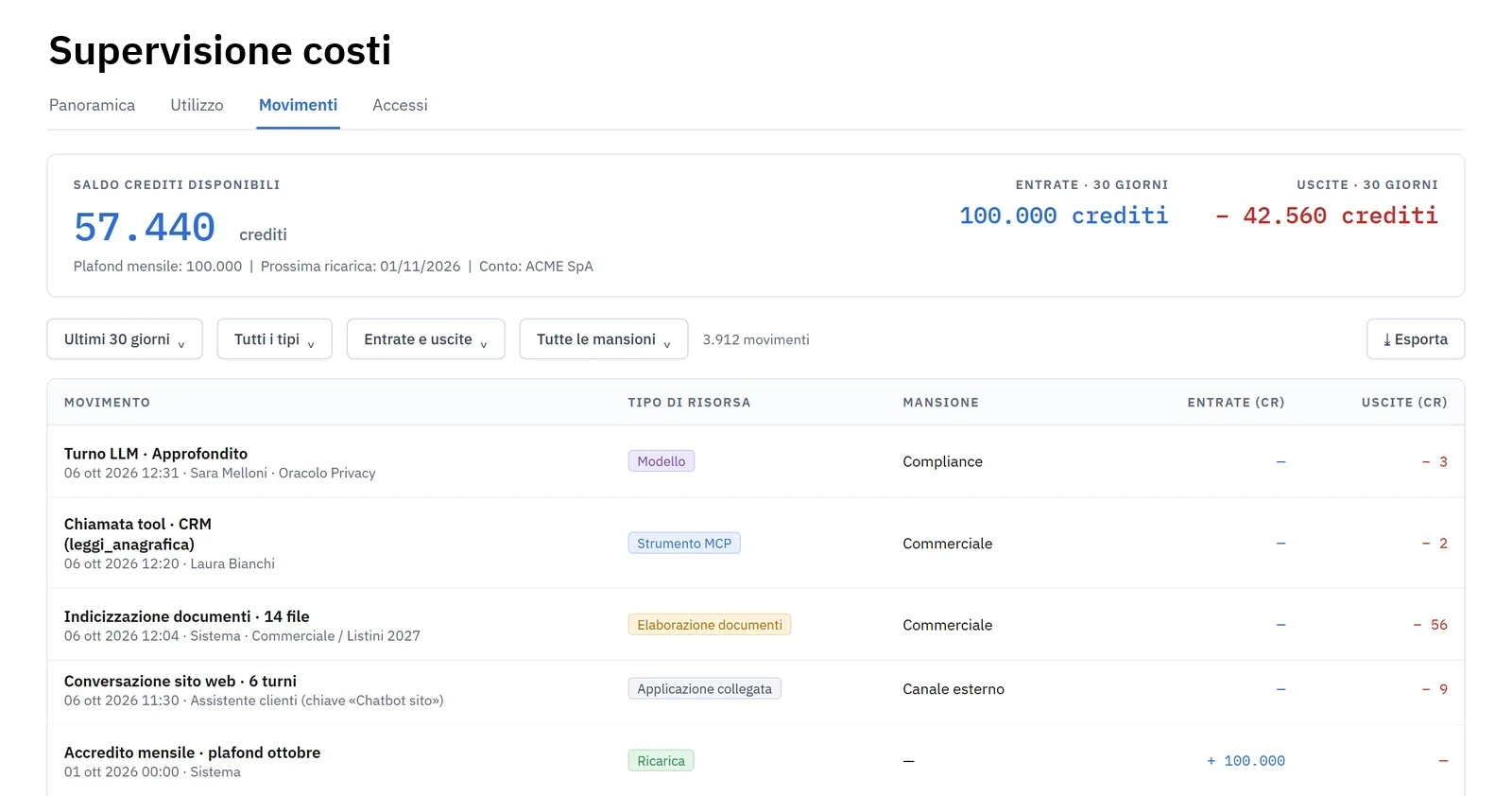Image resolution: width=1512 pixels, height=796 pixels.
Task: Click the Applicazione collegata badge
Action: point(704,689)
